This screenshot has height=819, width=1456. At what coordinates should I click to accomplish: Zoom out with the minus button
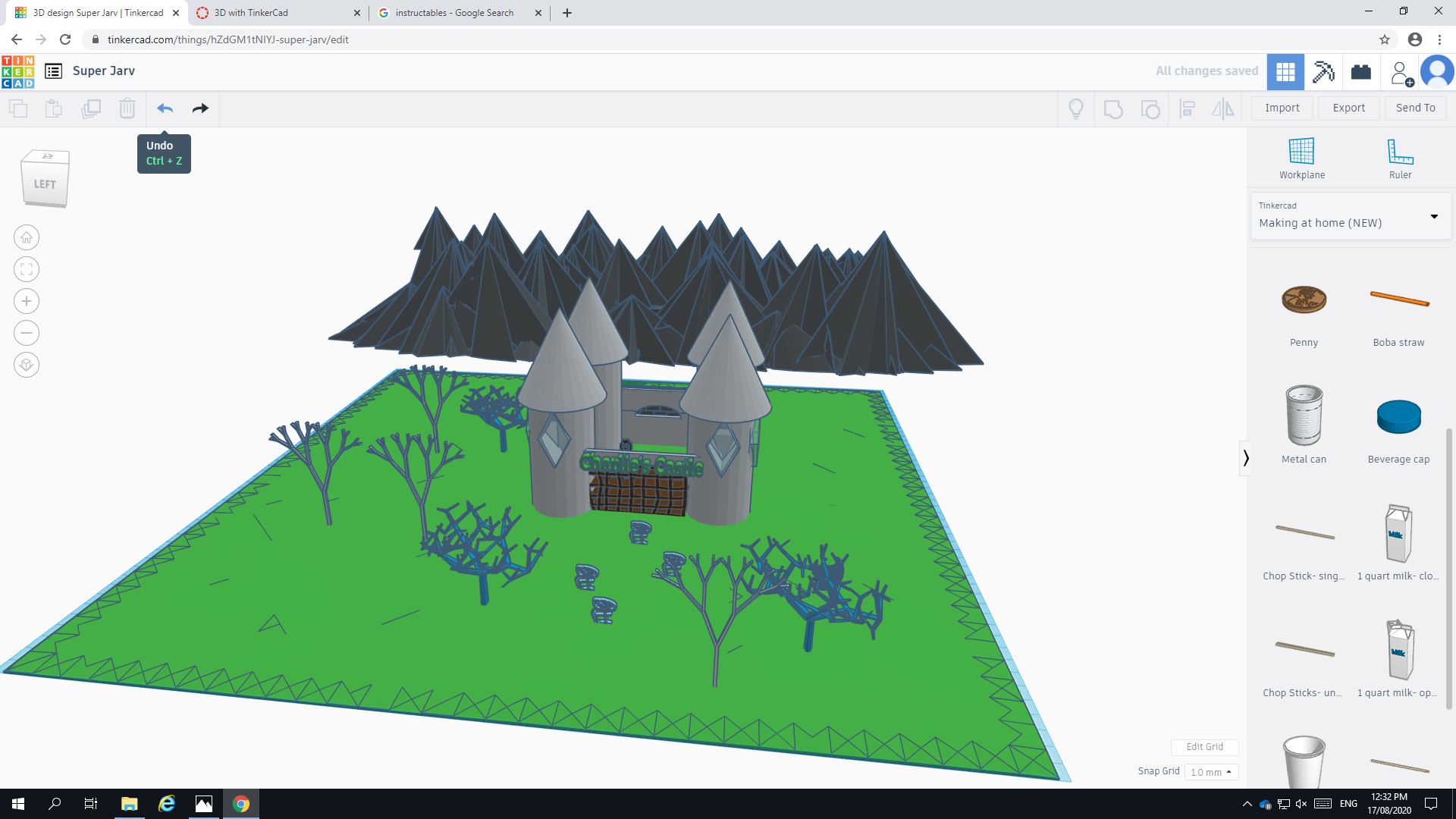tap(27, 333)
